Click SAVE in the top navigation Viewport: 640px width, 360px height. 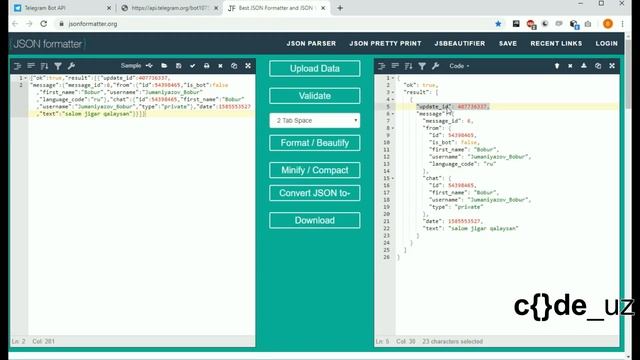point(508,43)
